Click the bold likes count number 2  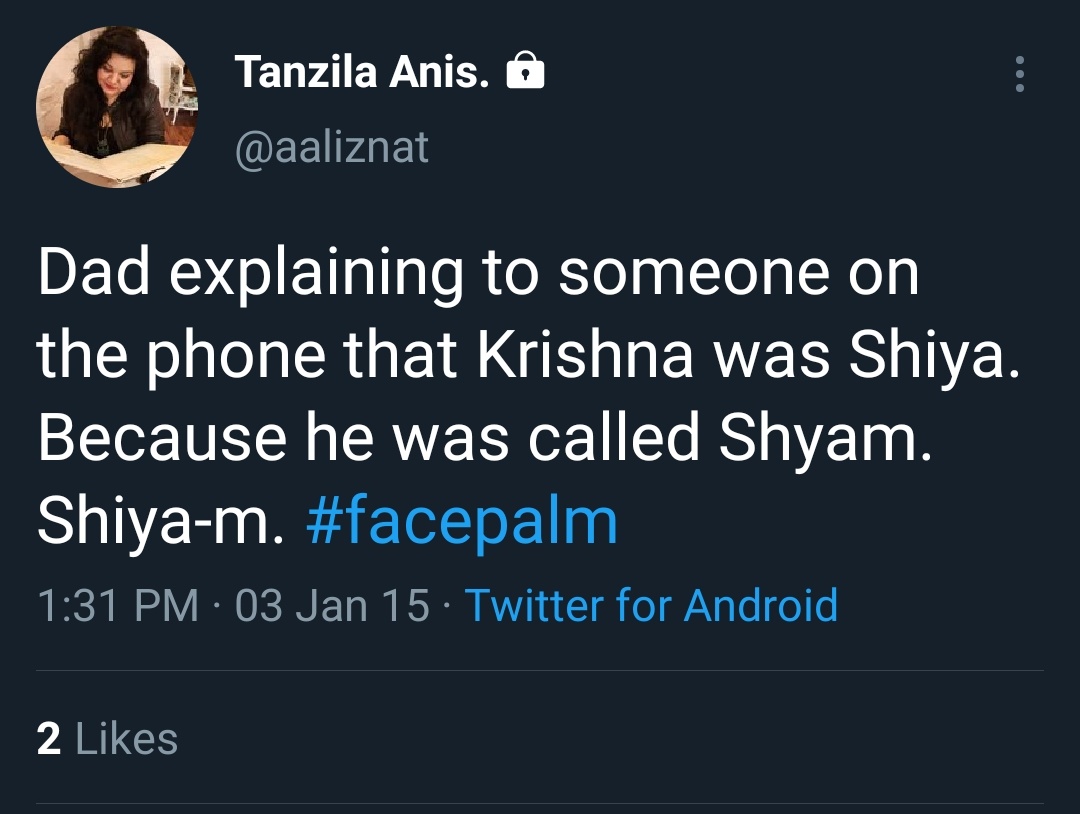(49, 739)
